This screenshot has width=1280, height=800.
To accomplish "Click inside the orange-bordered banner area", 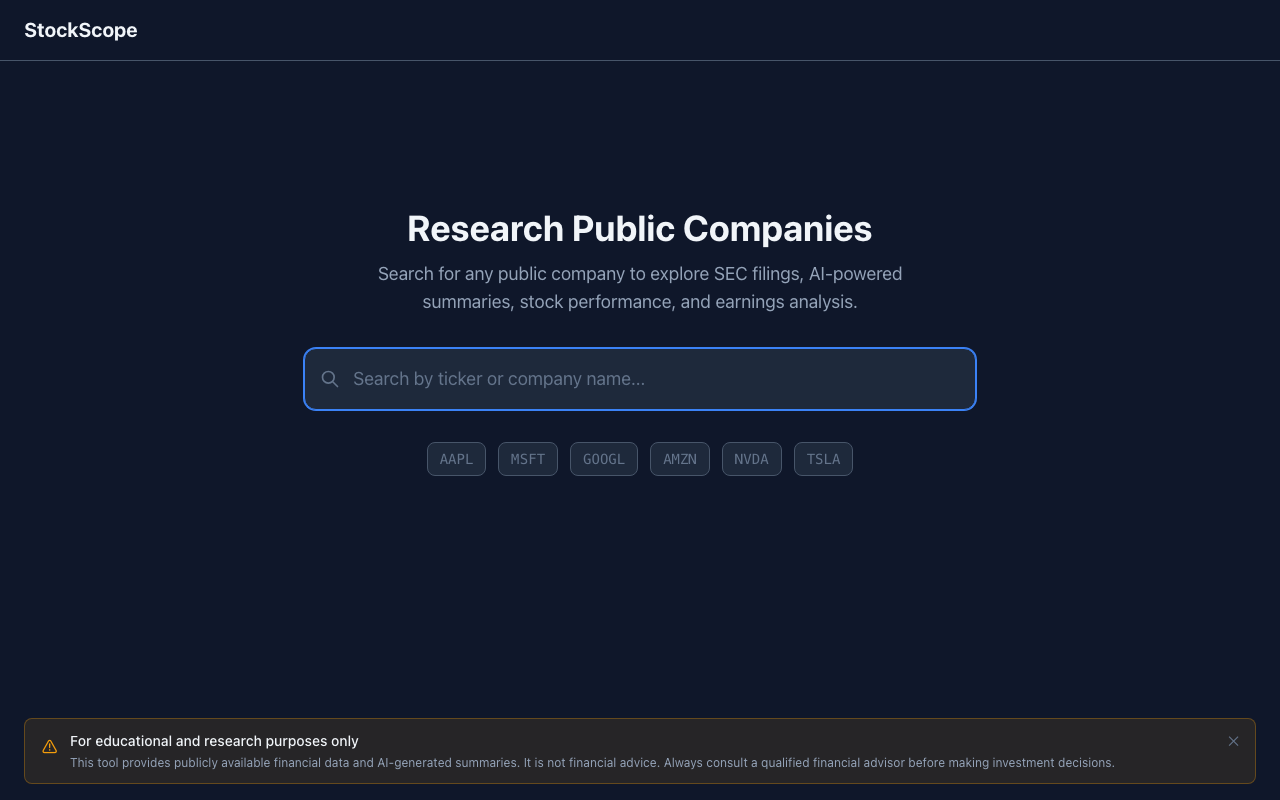I will 640,751.
